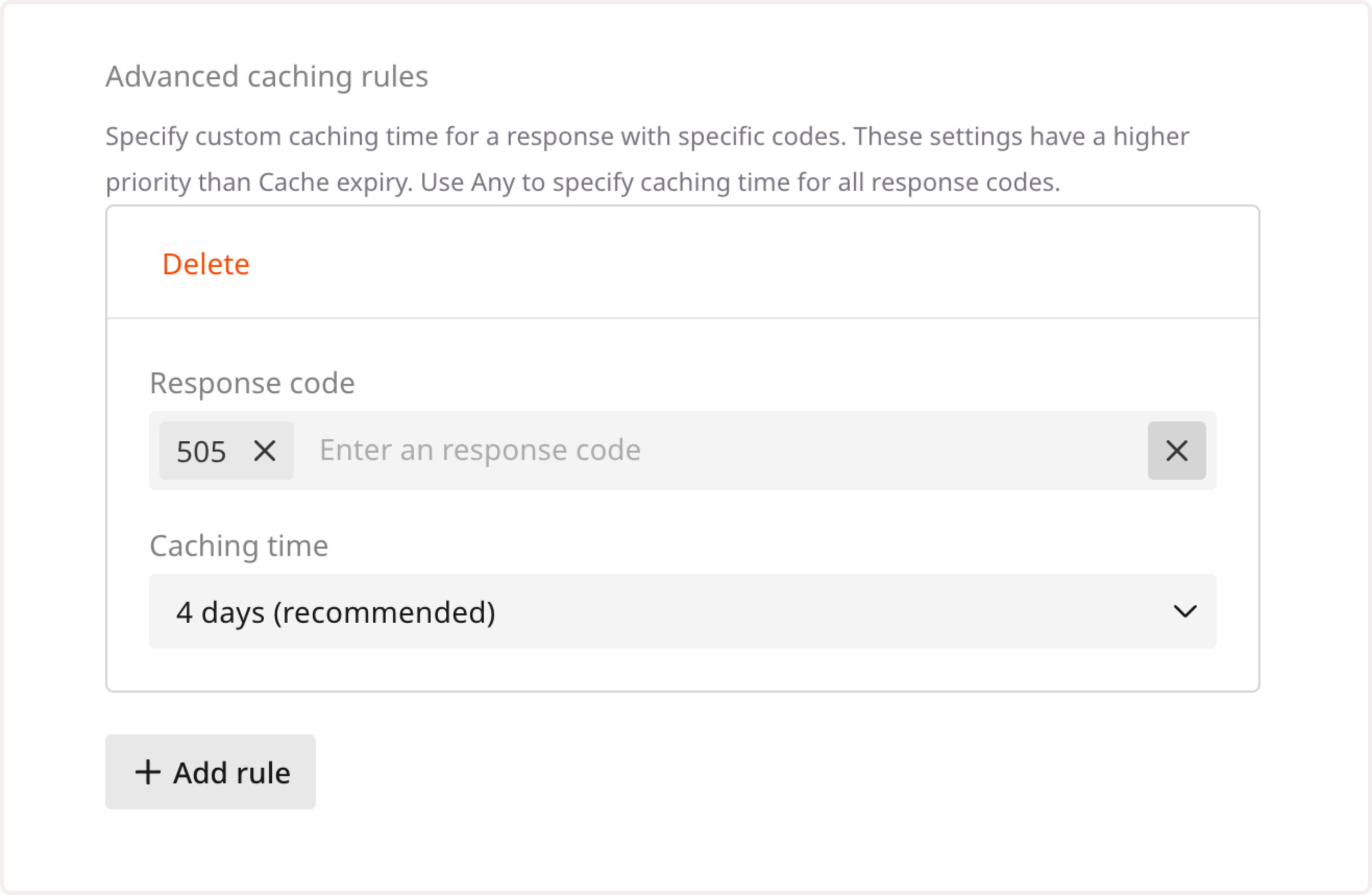This screenshot has width=1372, height=895.
Task: Select the 505 code chip
Action: [202, 451]
